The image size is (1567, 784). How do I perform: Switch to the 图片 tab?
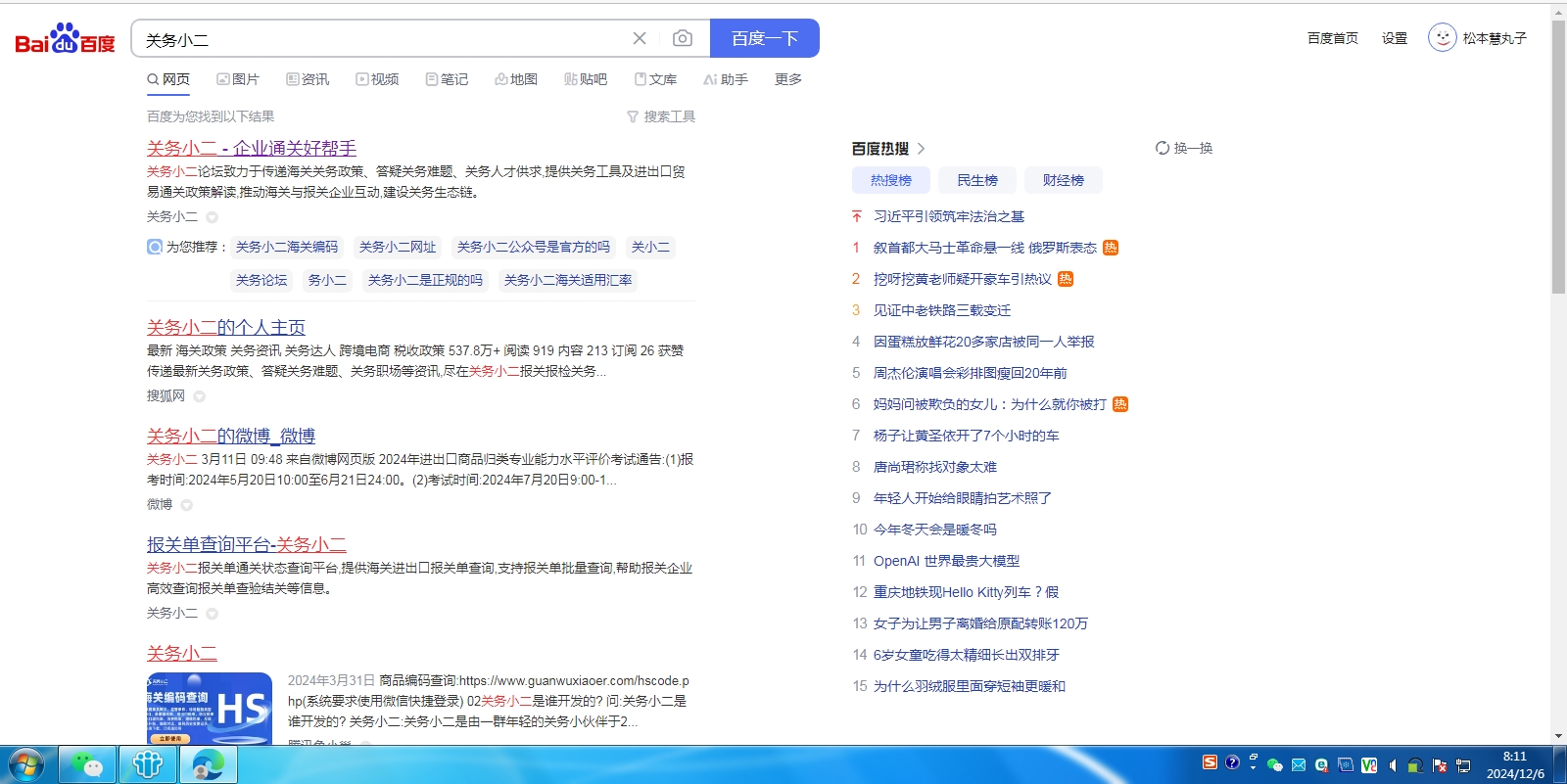pyautogui.click(x=238, y=79)
